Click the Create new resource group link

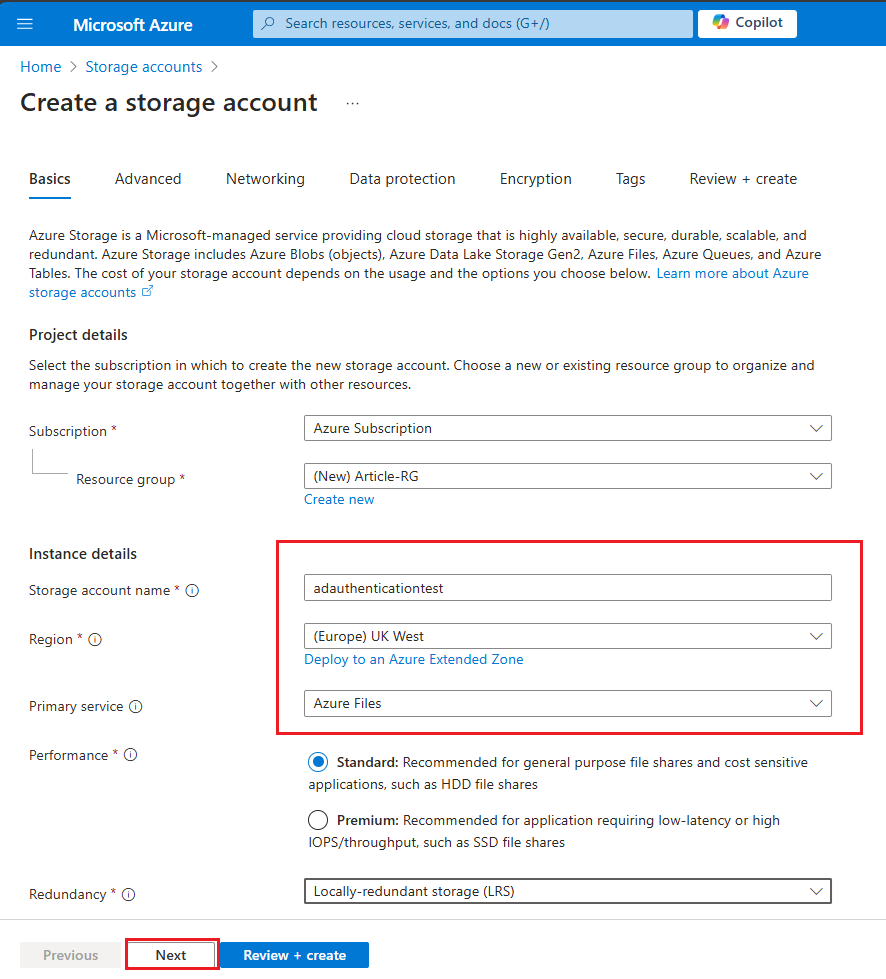click(x=338, y=499)
